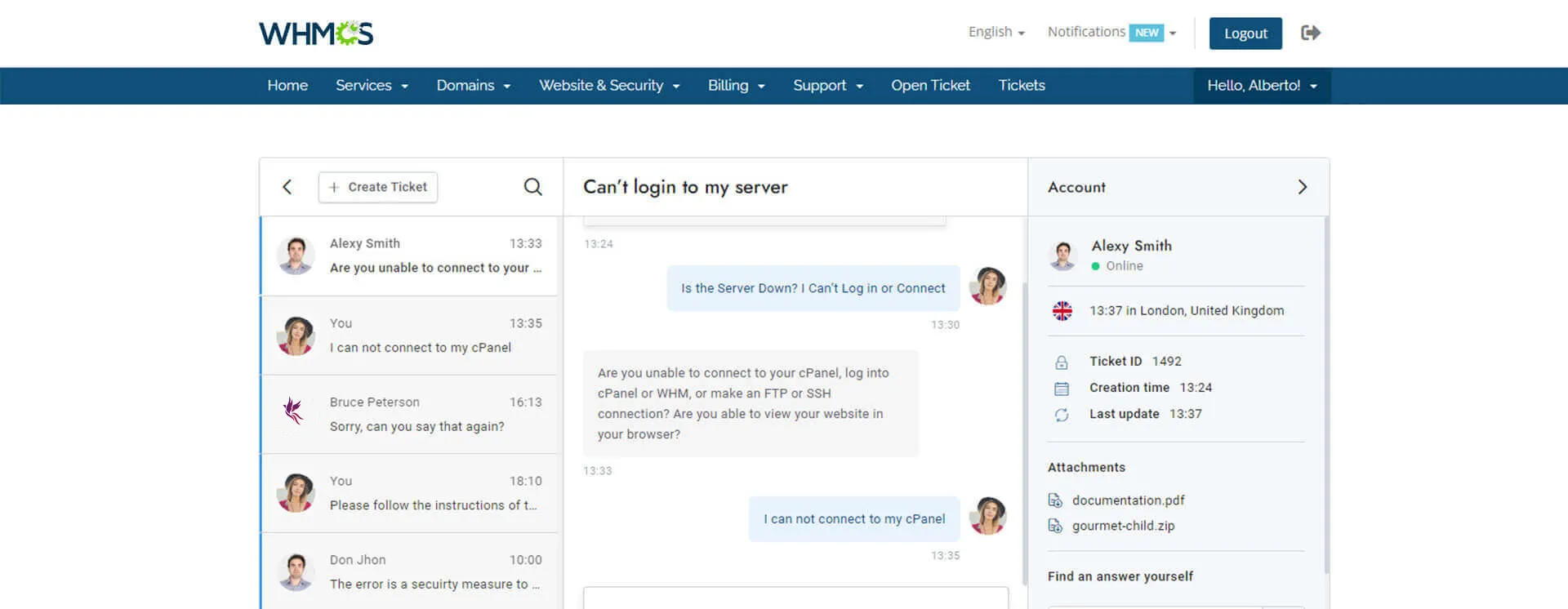The image size is (1568, 609).
Task: Expand the Support menu
Action: [828, 86]
